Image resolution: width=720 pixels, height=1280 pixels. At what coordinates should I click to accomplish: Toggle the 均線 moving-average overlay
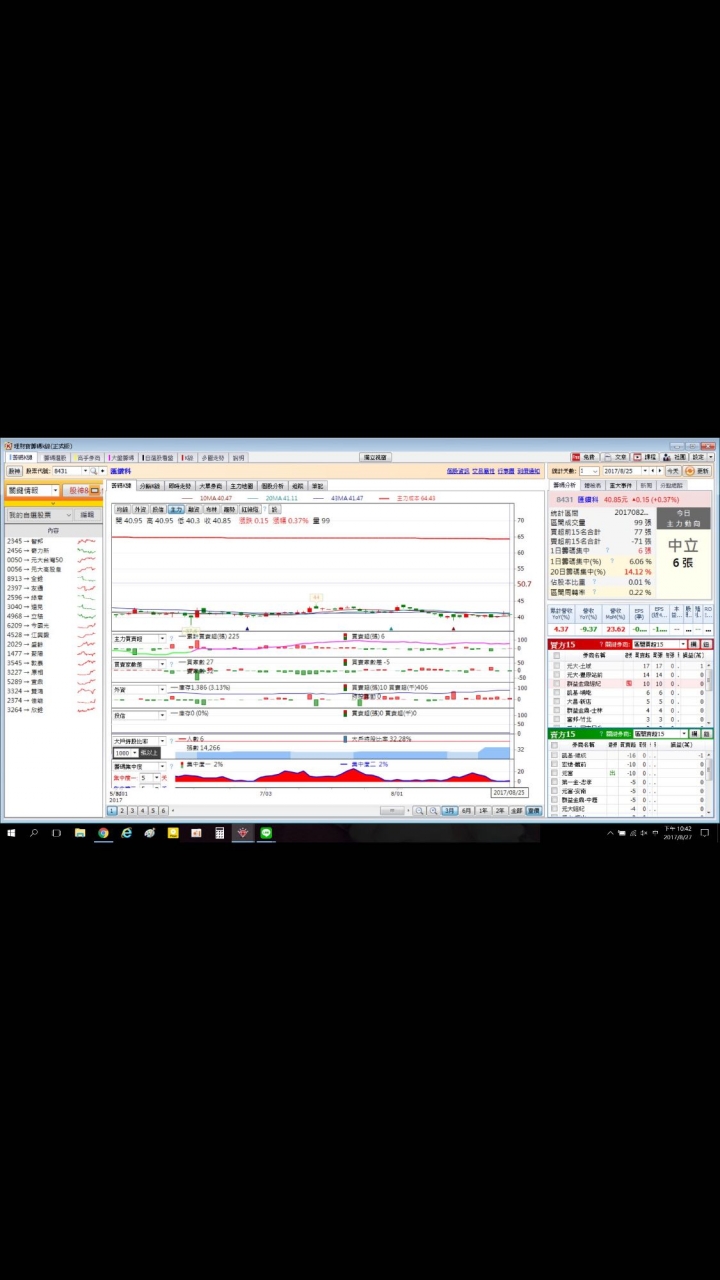121,509
